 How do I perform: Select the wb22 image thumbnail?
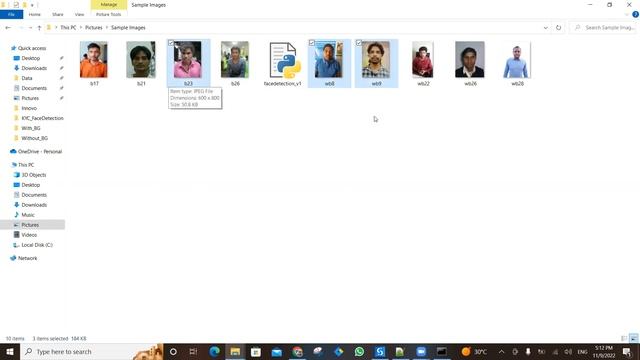(x=422, y=60)
